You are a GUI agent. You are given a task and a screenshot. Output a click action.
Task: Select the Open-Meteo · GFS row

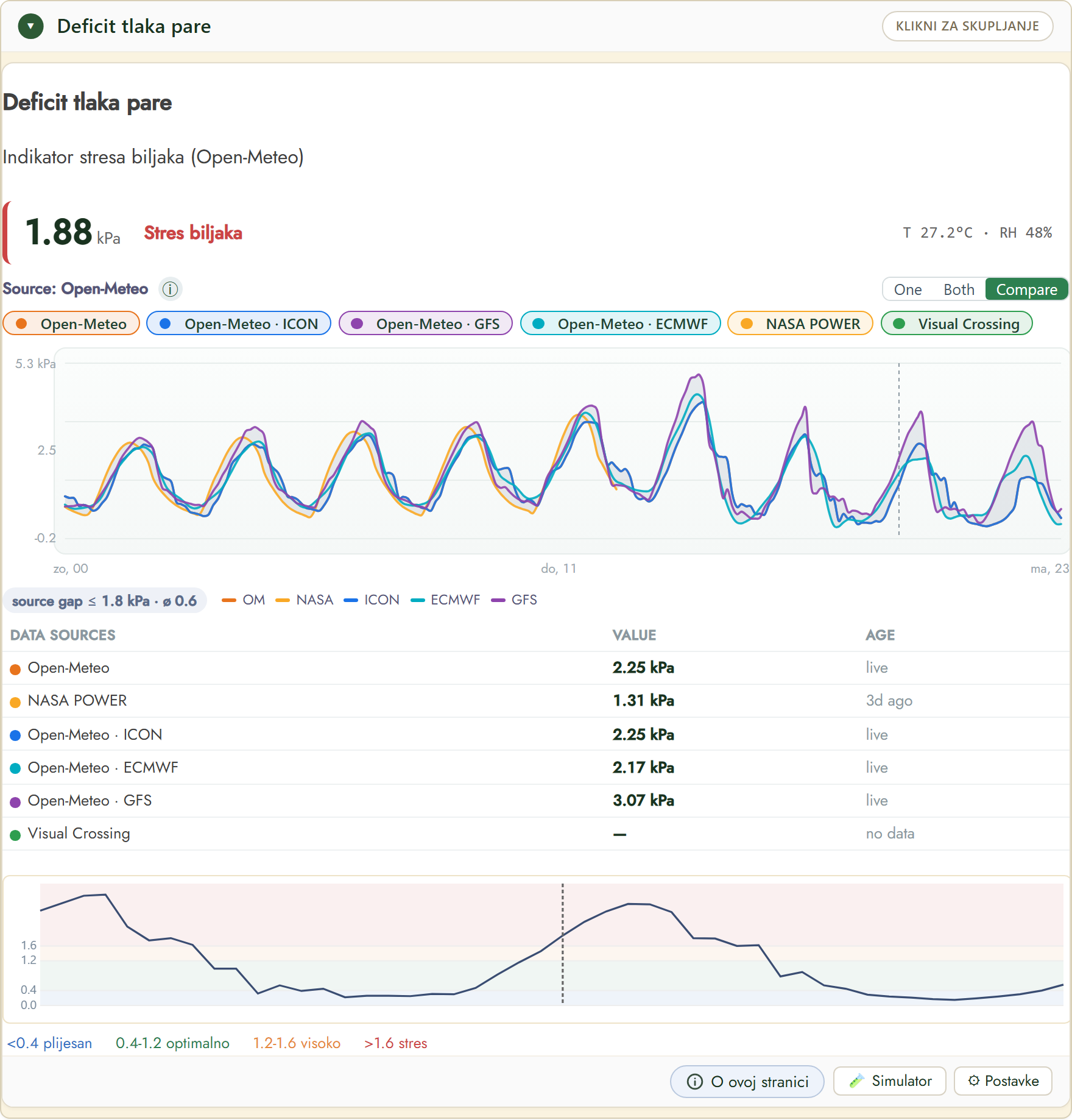pyautogui.click(x=536, y=800)
